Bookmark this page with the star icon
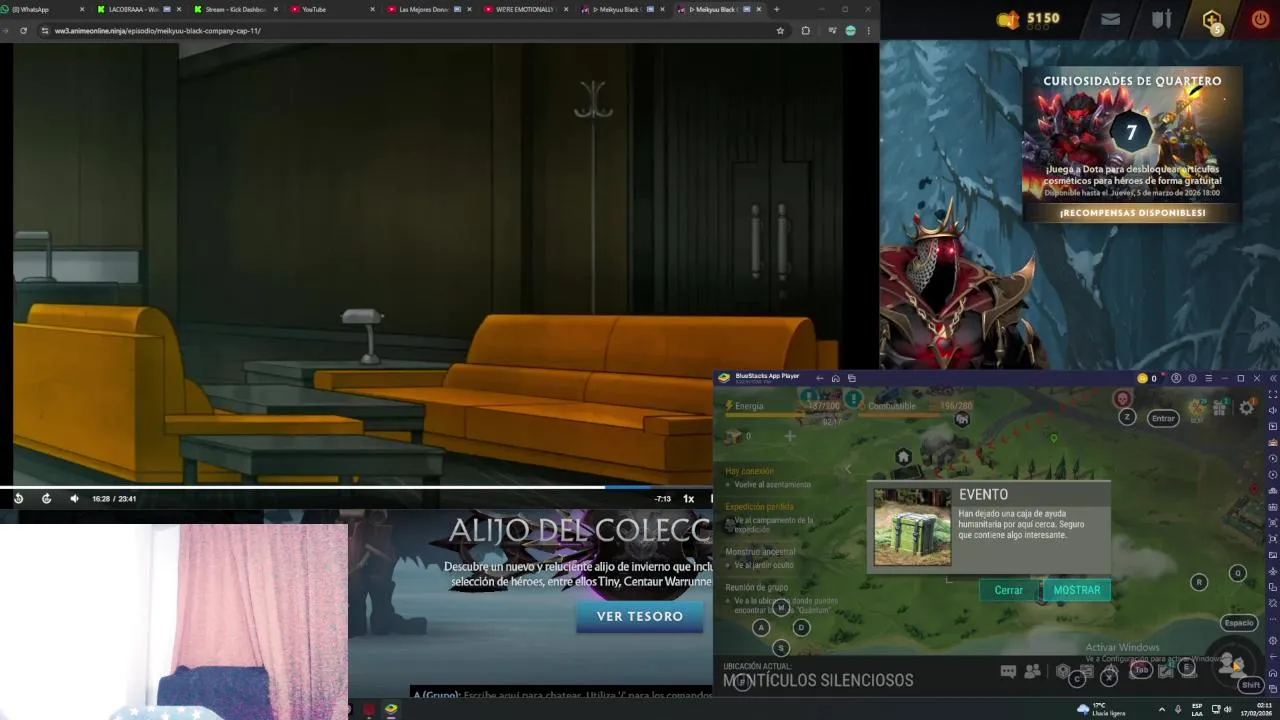 [x=780, y=31]
